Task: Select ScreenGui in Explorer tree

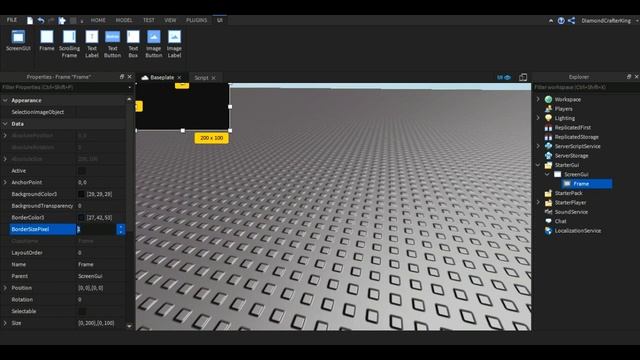Action: point(576,174)
